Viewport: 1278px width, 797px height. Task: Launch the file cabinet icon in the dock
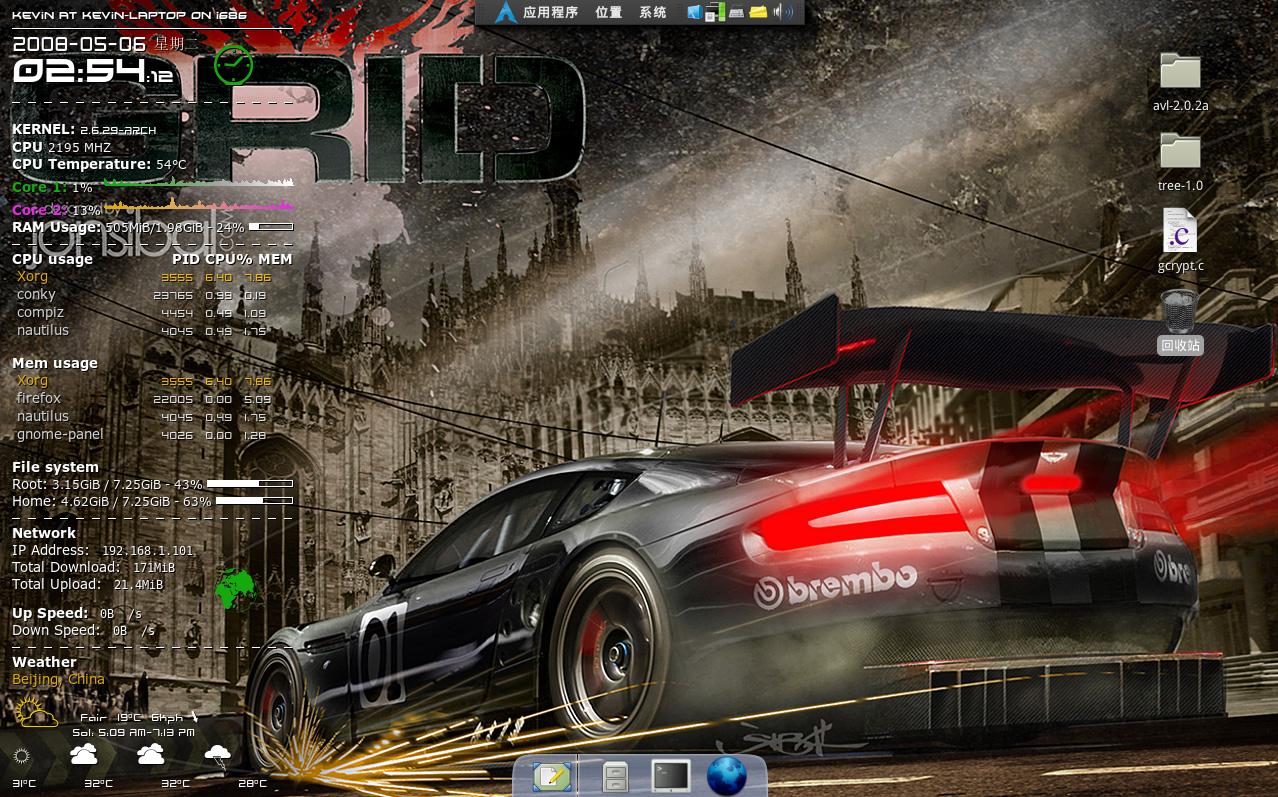pos(615,776)
